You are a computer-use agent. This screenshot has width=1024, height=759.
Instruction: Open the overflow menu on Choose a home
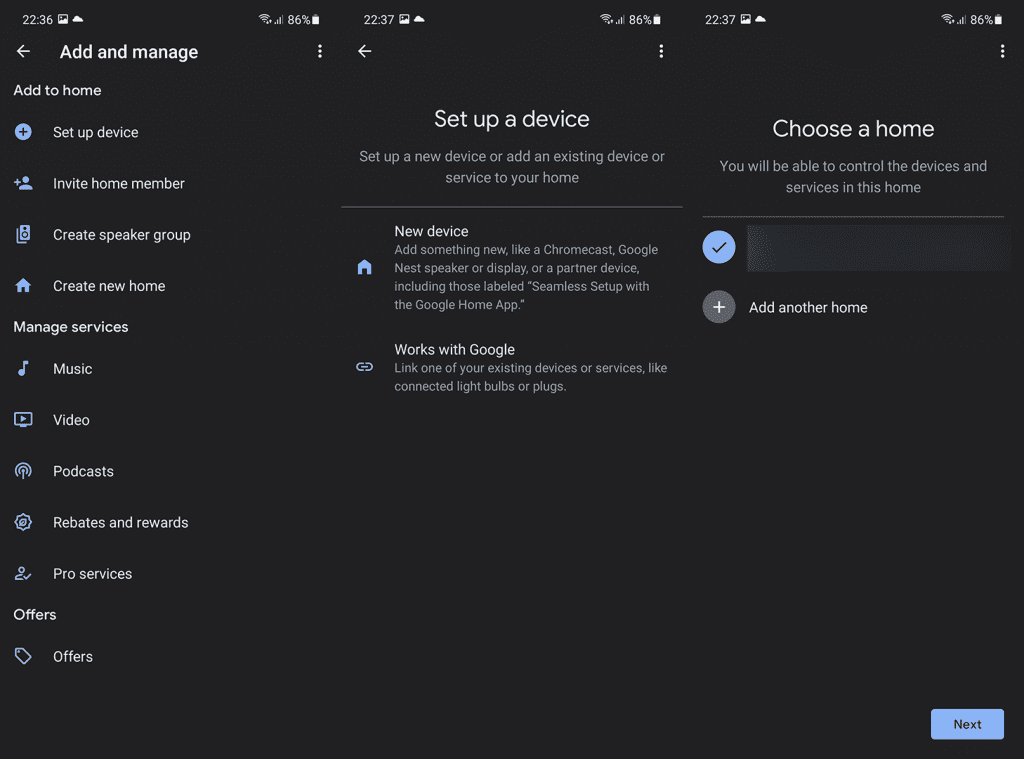click(1003, 51)
